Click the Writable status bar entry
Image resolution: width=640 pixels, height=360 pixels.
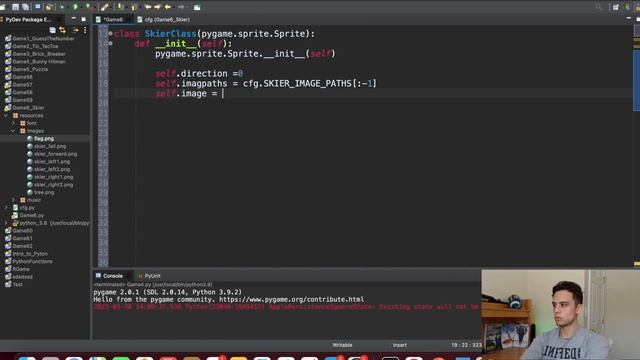pyautogui.click(x=342, y=345)
